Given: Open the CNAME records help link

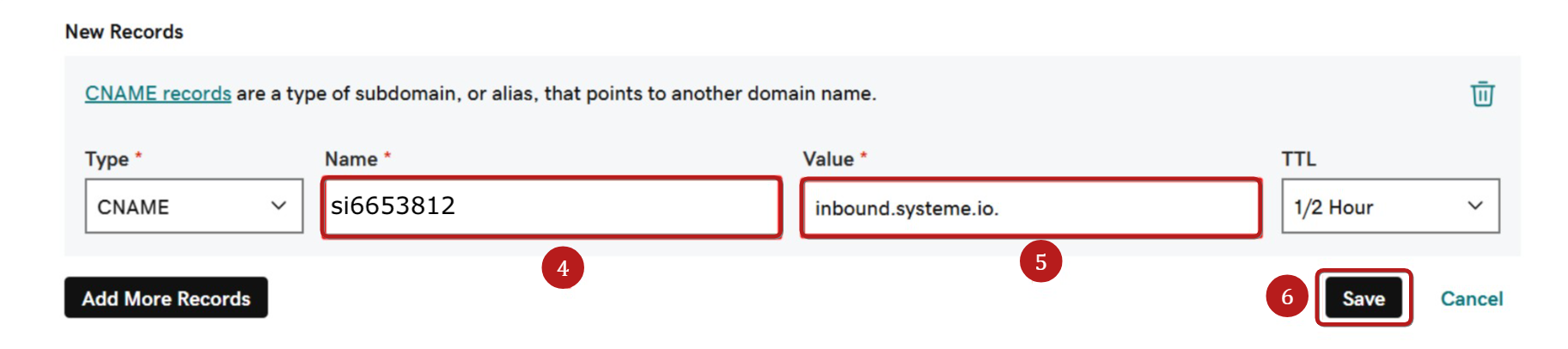Looking at the screenshot, I should (158, 93).
